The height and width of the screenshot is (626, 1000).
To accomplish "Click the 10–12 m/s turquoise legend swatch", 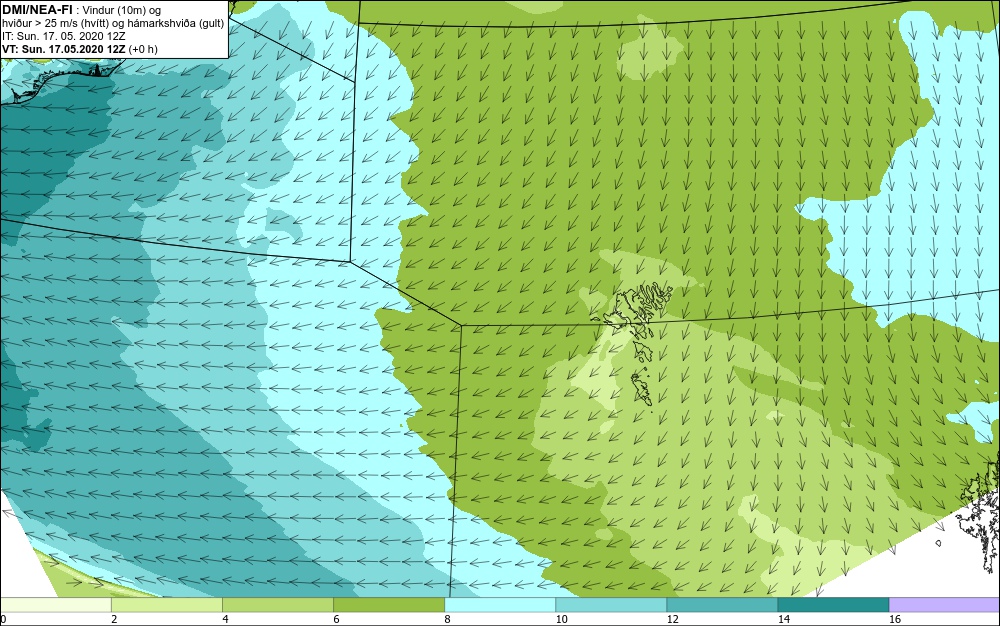I will 611,605.
